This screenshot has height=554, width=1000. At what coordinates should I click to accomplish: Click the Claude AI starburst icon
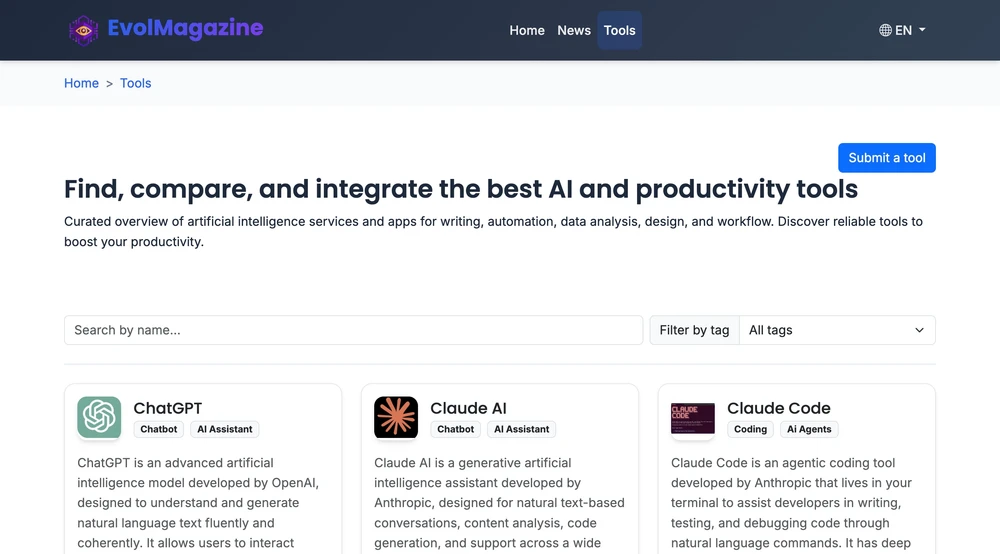[396, 417]
